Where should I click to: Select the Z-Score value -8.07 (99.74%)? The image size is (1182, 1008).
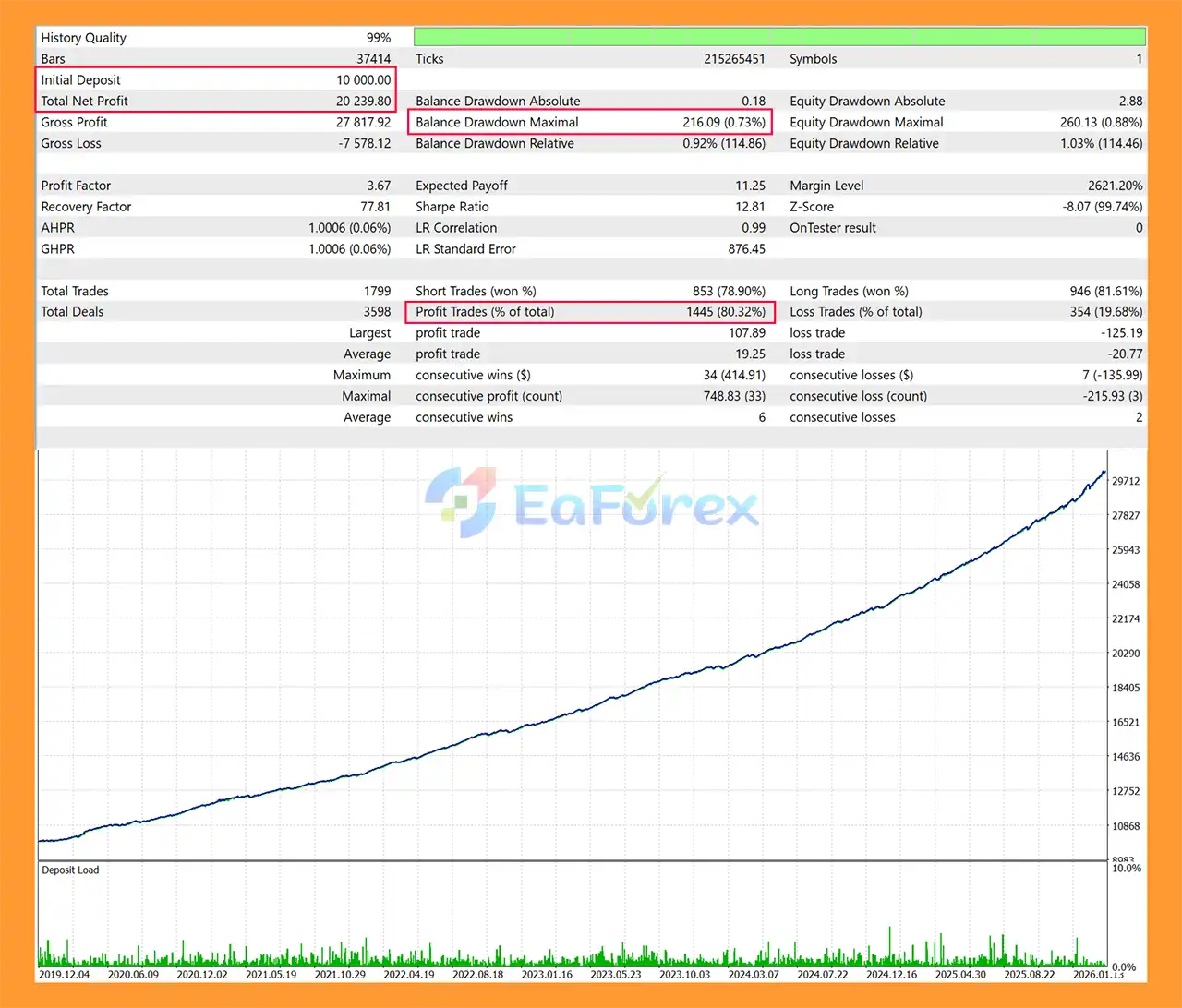(x=1102, y=207)
